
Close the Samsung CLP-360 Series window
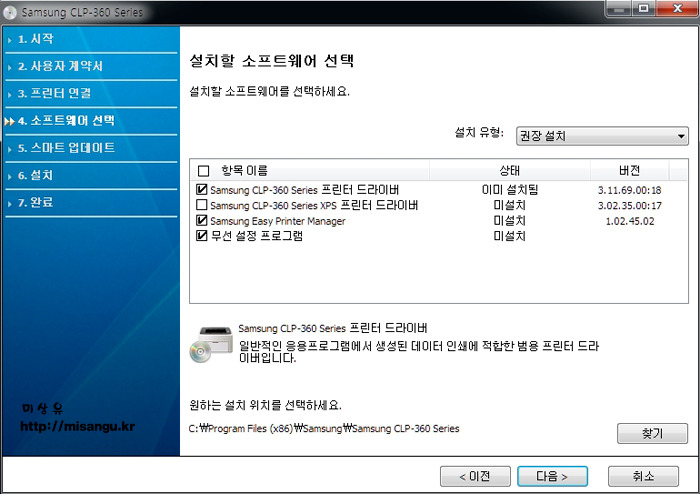point(677,8)
